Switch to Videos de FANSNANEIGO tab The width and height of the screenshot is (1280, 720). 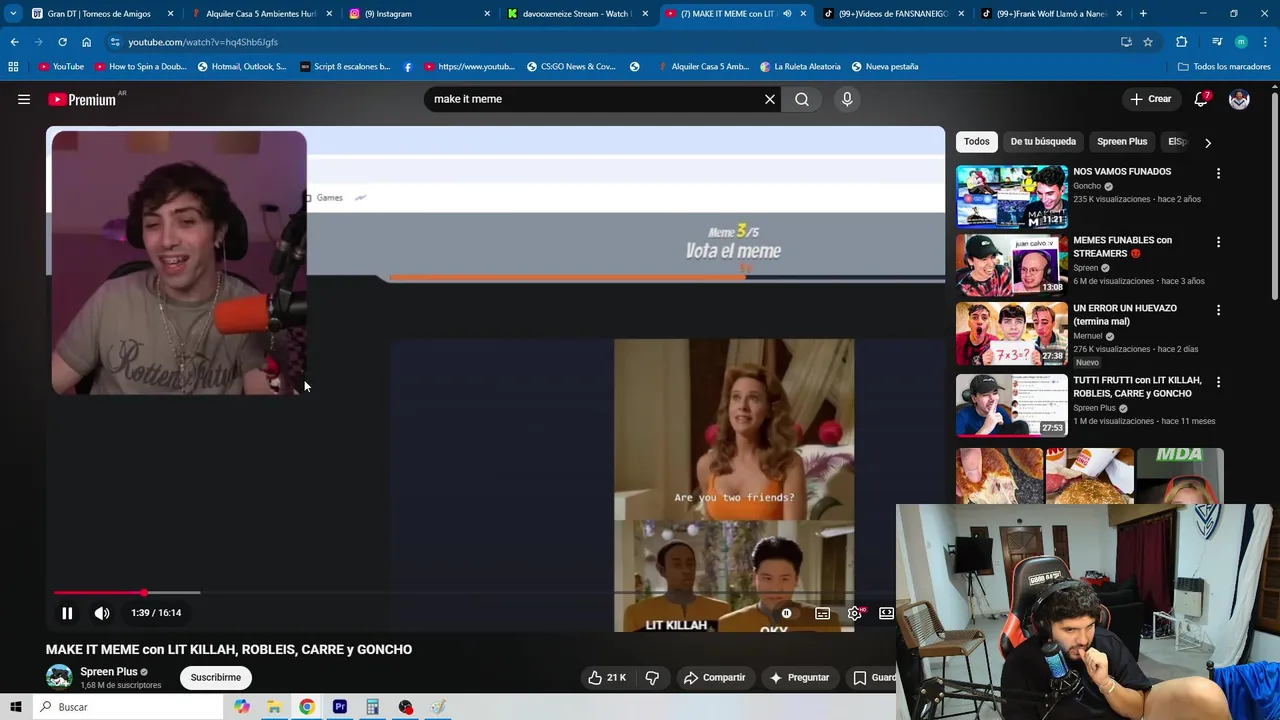(893, 14)
